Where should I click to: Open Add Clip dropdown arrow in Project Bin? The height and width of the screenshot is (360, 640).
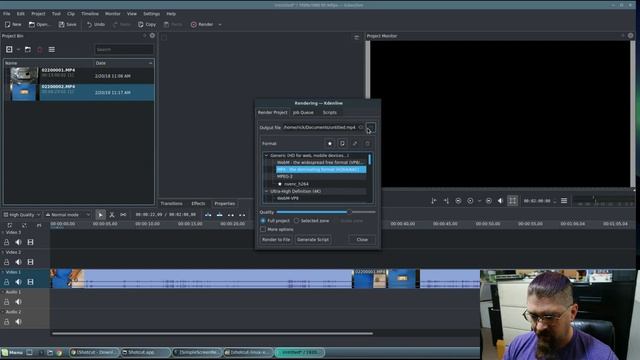18,50
